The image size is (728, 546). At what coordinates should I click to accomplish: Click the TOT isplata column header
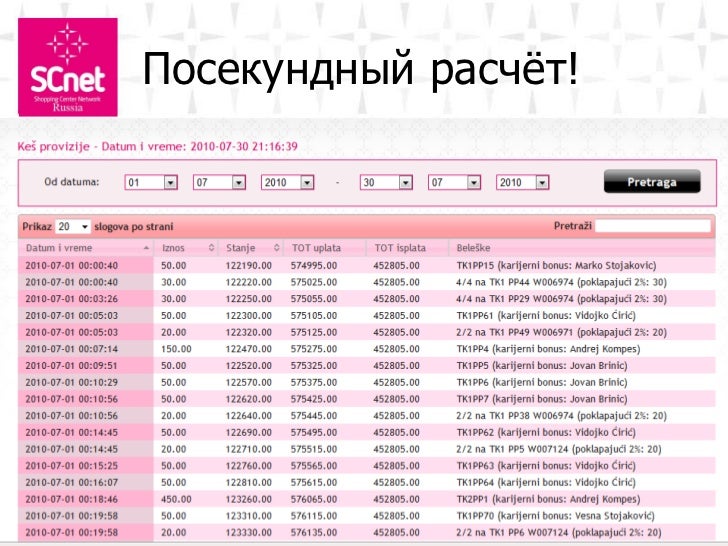coord(408,248)
